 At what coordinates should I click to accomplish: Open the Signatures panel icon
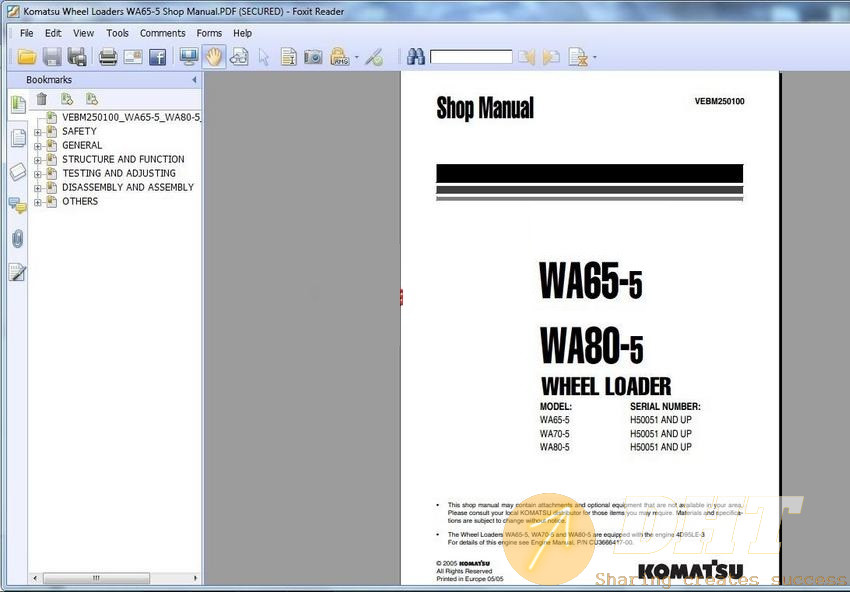coord(17,272)
